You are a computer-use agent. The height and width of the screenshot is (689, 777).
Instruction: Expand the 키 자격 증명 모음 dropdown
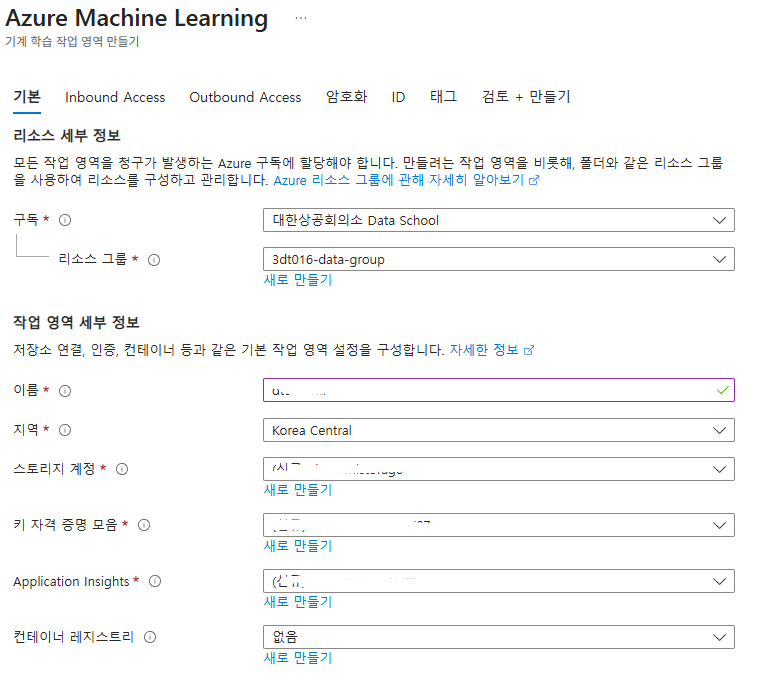[499, 525]
